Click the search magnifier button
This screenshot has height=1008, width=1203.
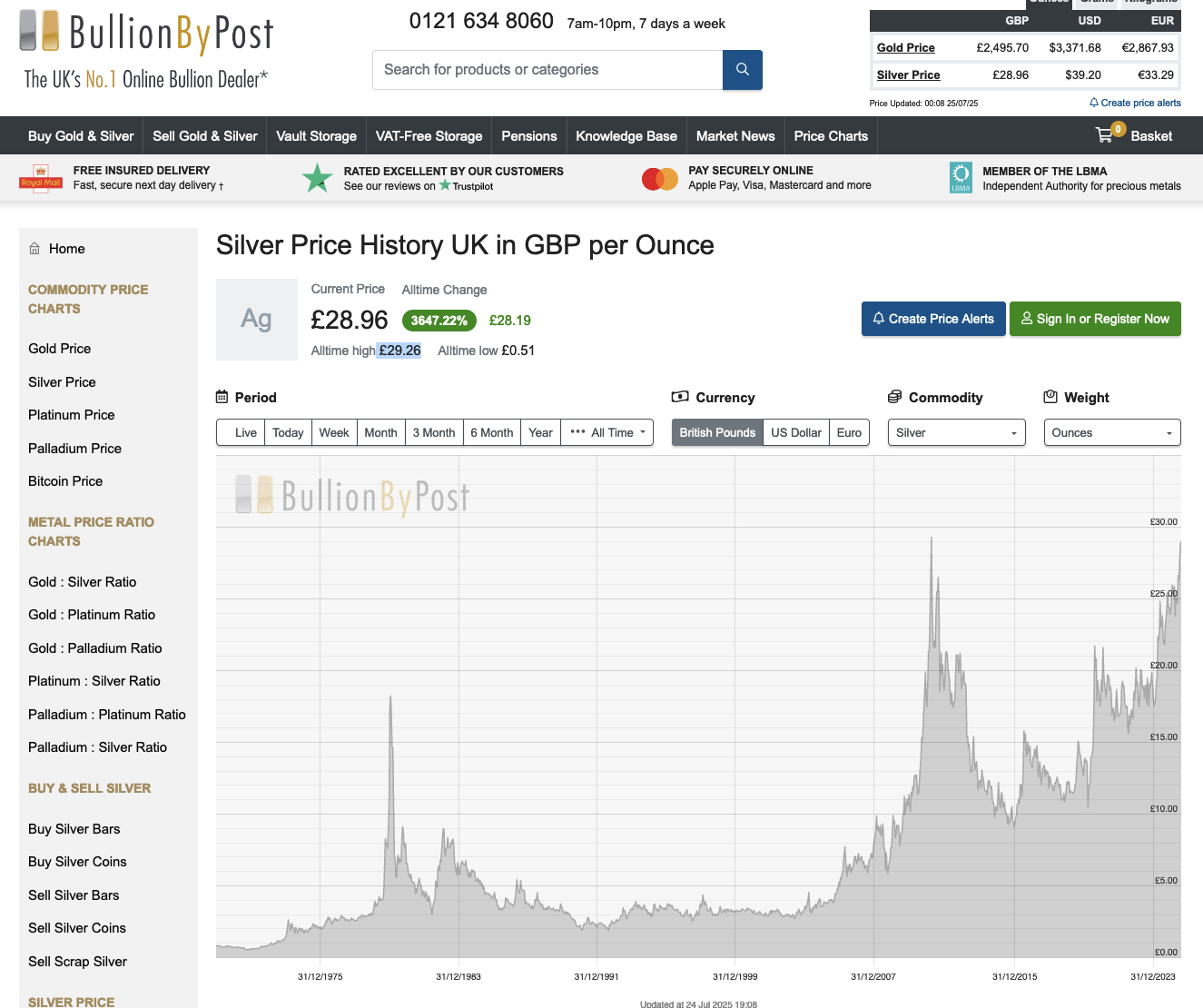tap(742, 70)
